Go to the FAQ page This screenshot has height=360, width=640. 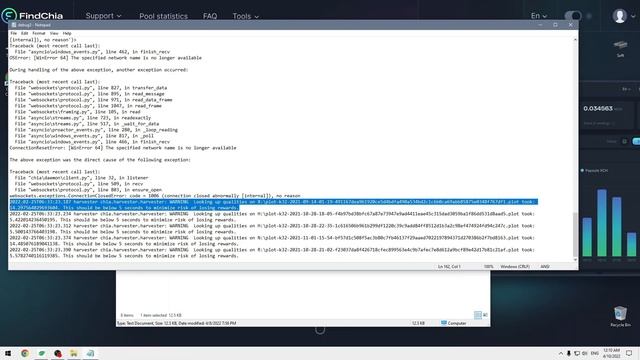pyautogui.click(x=210, y=16)
